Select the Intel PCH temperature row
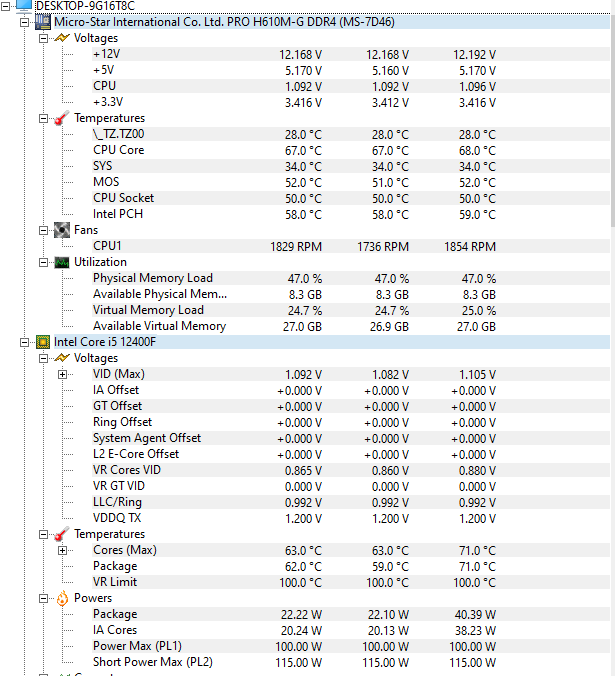The width and height of the screenshot is (615, 676). click(350, 214)
